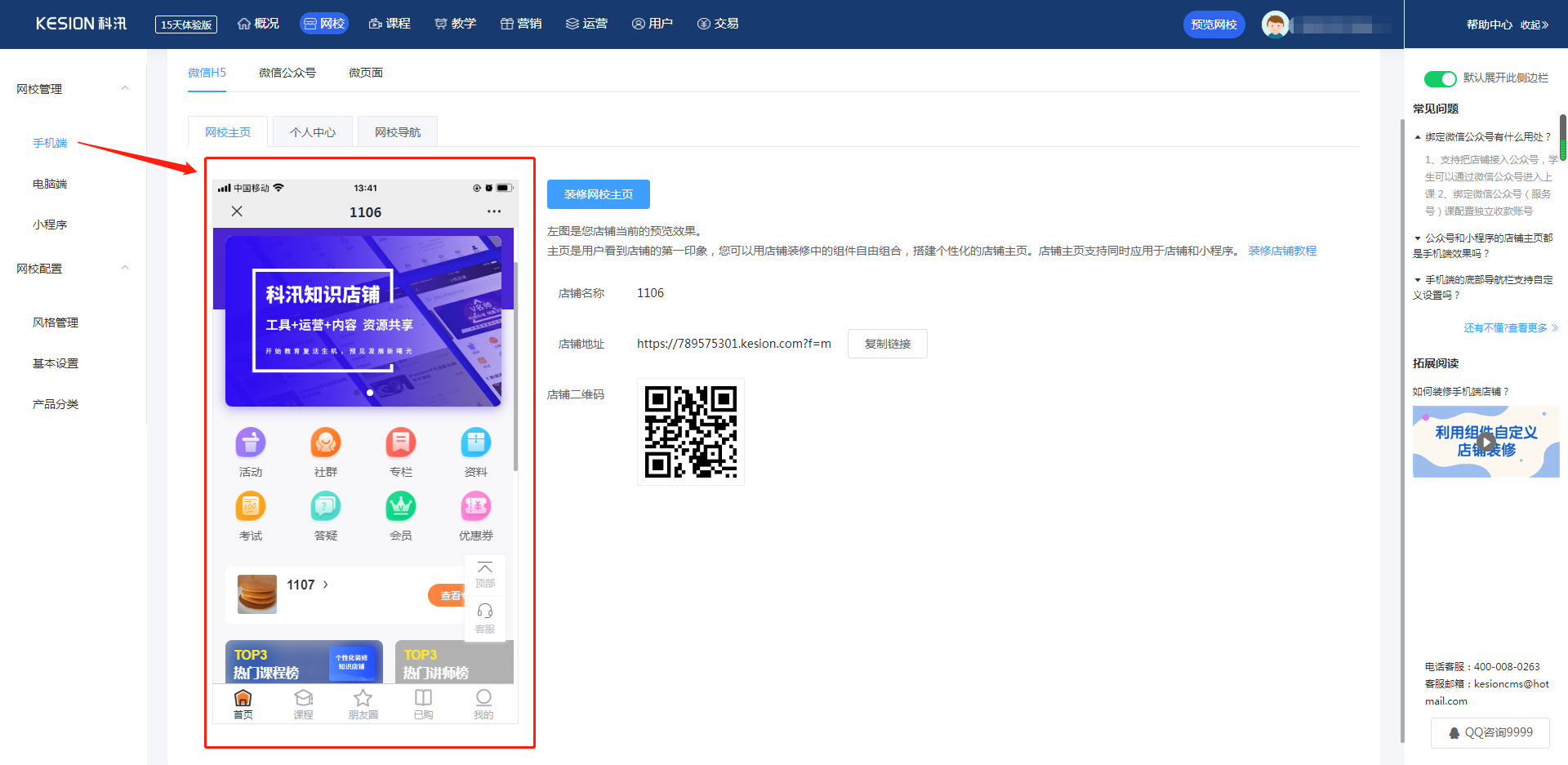The image size is (1568, 765).
Task: Click the 复制链接 button
Action: click(x=888, y=344)
